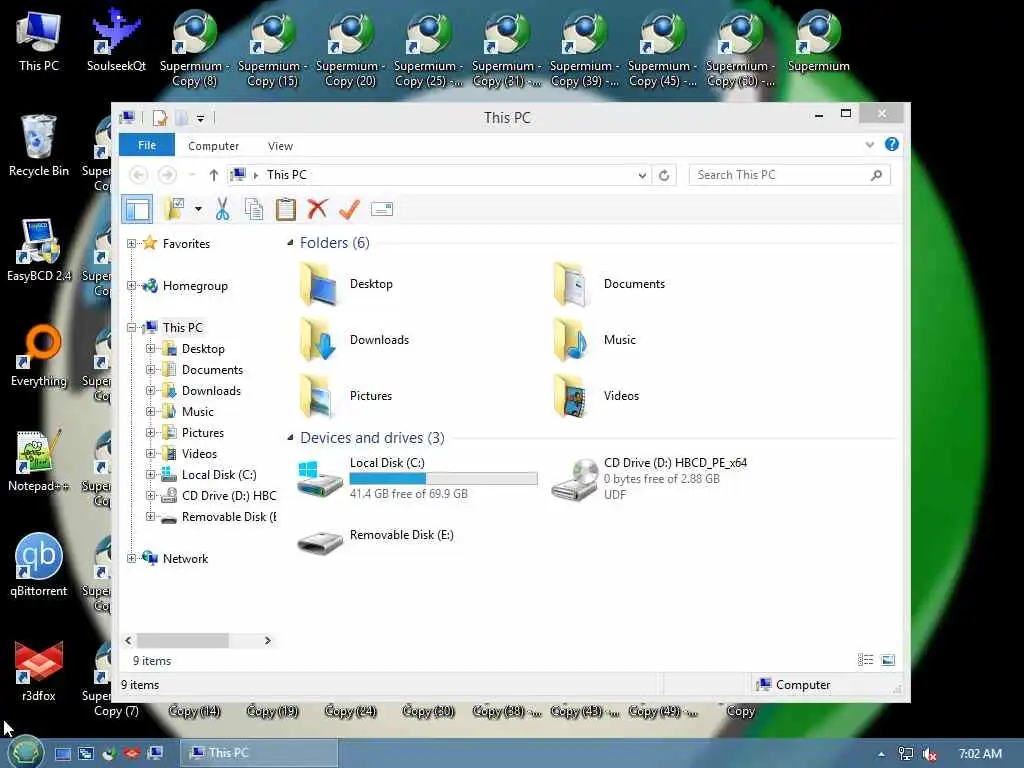Open the File ribbon tab
The height and width of the screenshot is (768, 1024).
point(147,145)
